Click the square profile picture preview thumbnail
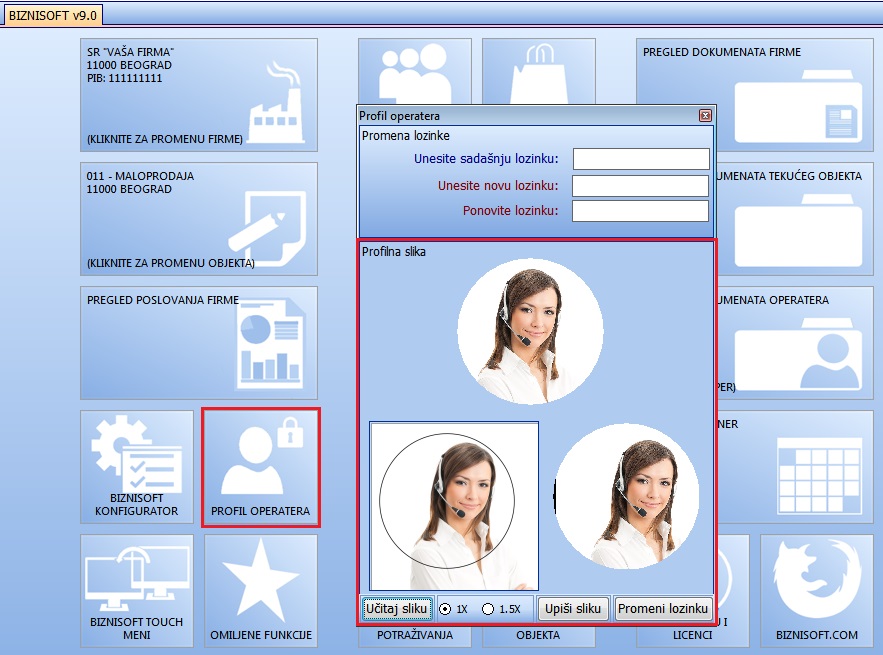The width and height of the screenshot is (883, 655). point(454,506)
